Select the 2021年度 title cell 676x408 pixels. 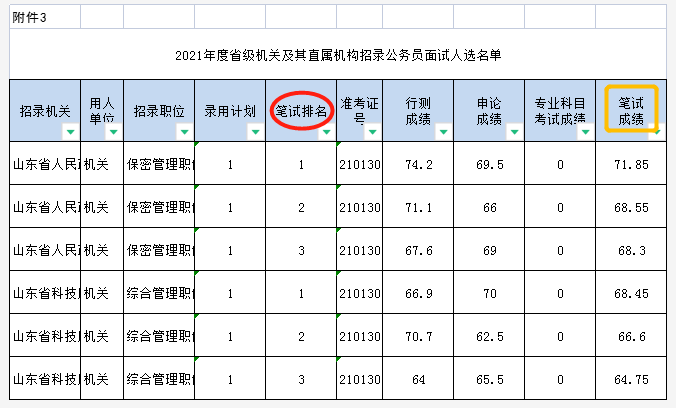[337, 54]
